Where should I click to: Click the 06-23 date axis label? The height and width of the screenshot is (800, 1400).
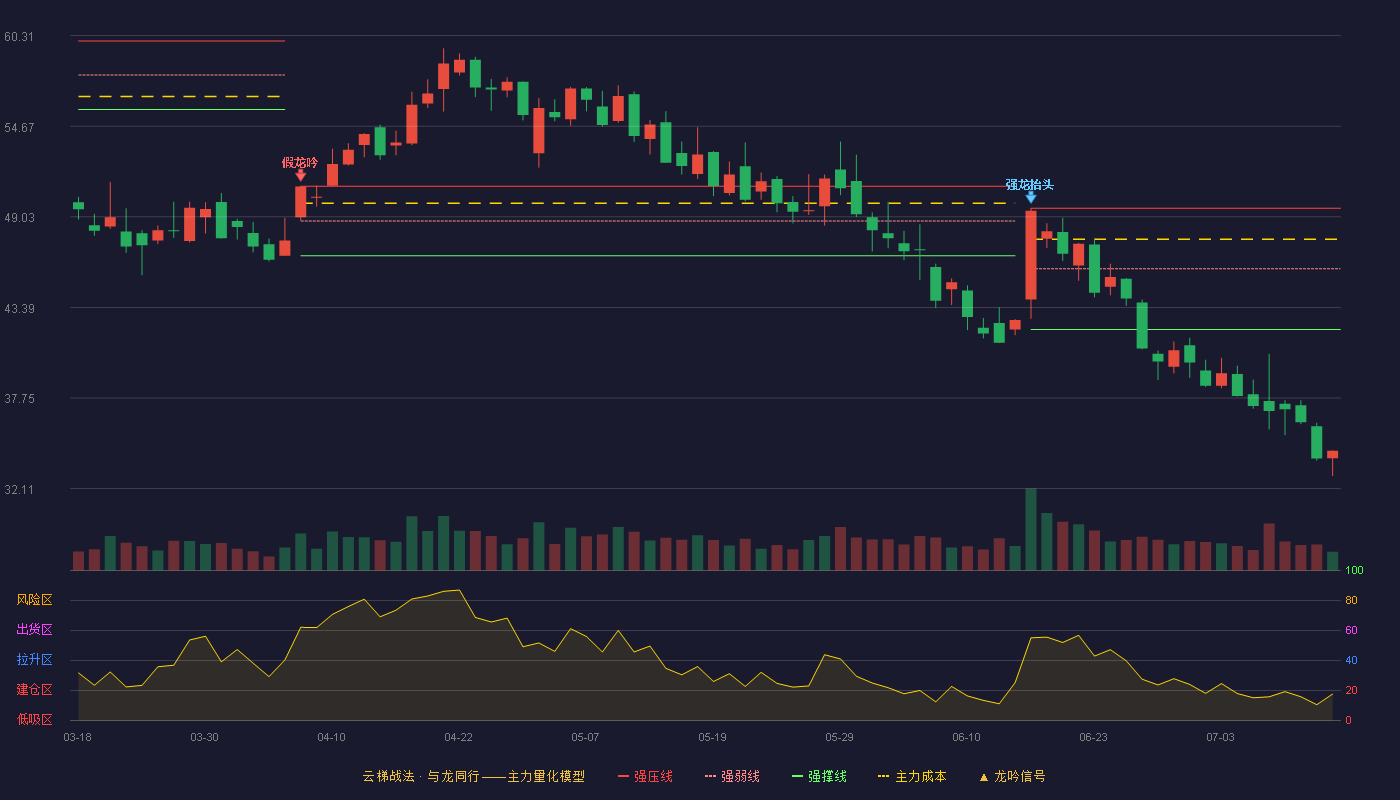[1093, 737]
